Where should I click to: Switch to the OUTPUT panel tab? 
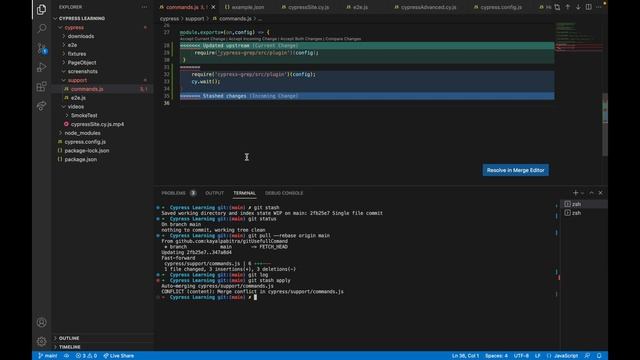click(214, 193)
